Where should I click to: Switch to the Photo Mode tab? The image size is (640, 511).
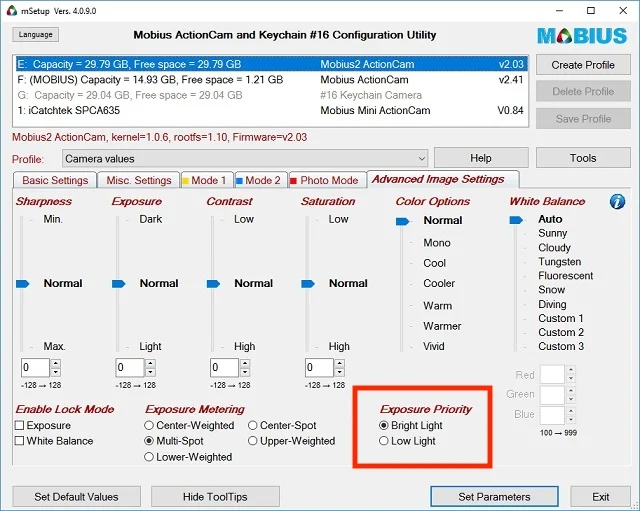coord(328,180)
